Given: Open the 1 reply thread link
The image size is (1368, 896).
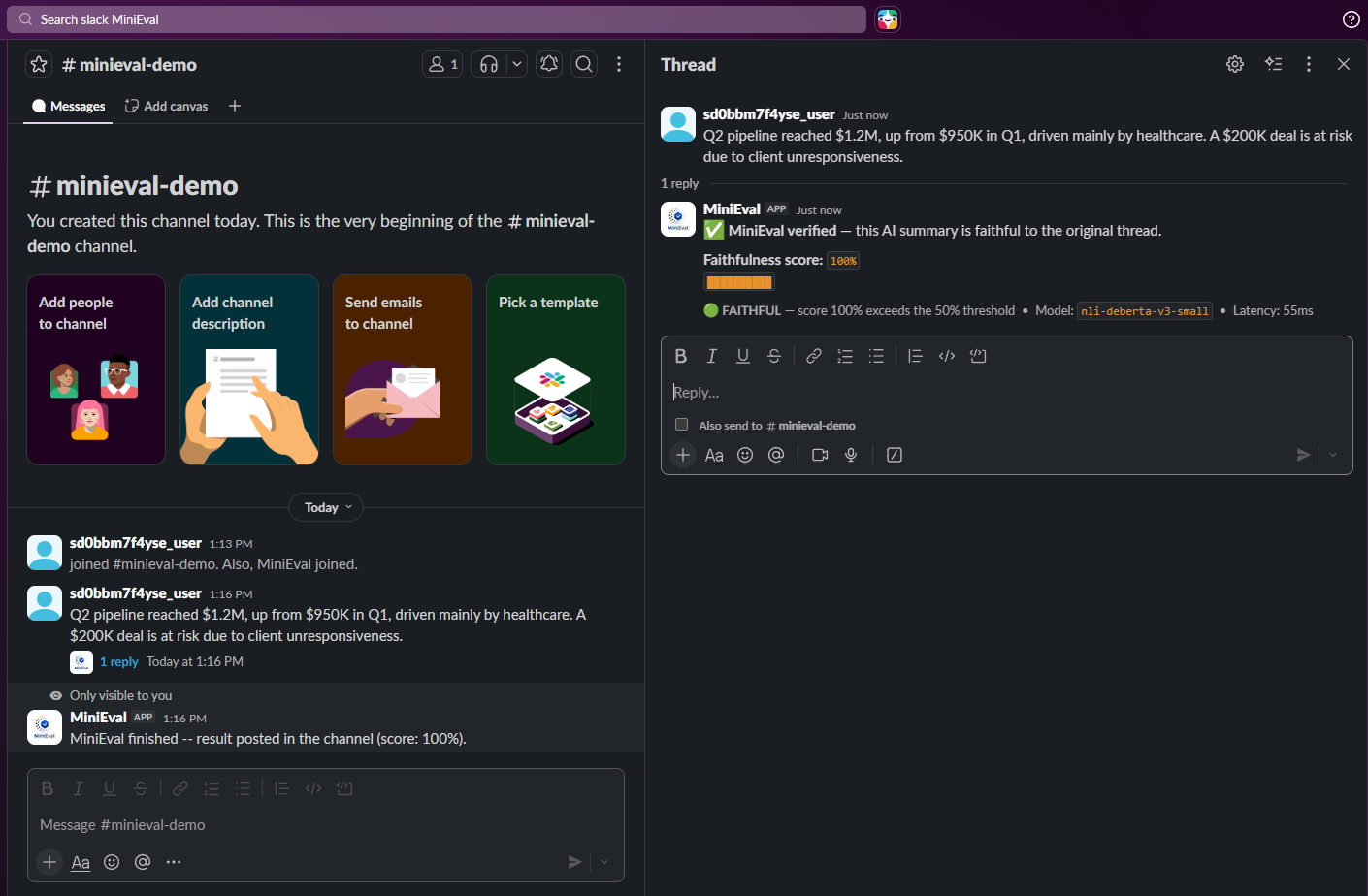Looking at the screenshot, I should [119, 661].
